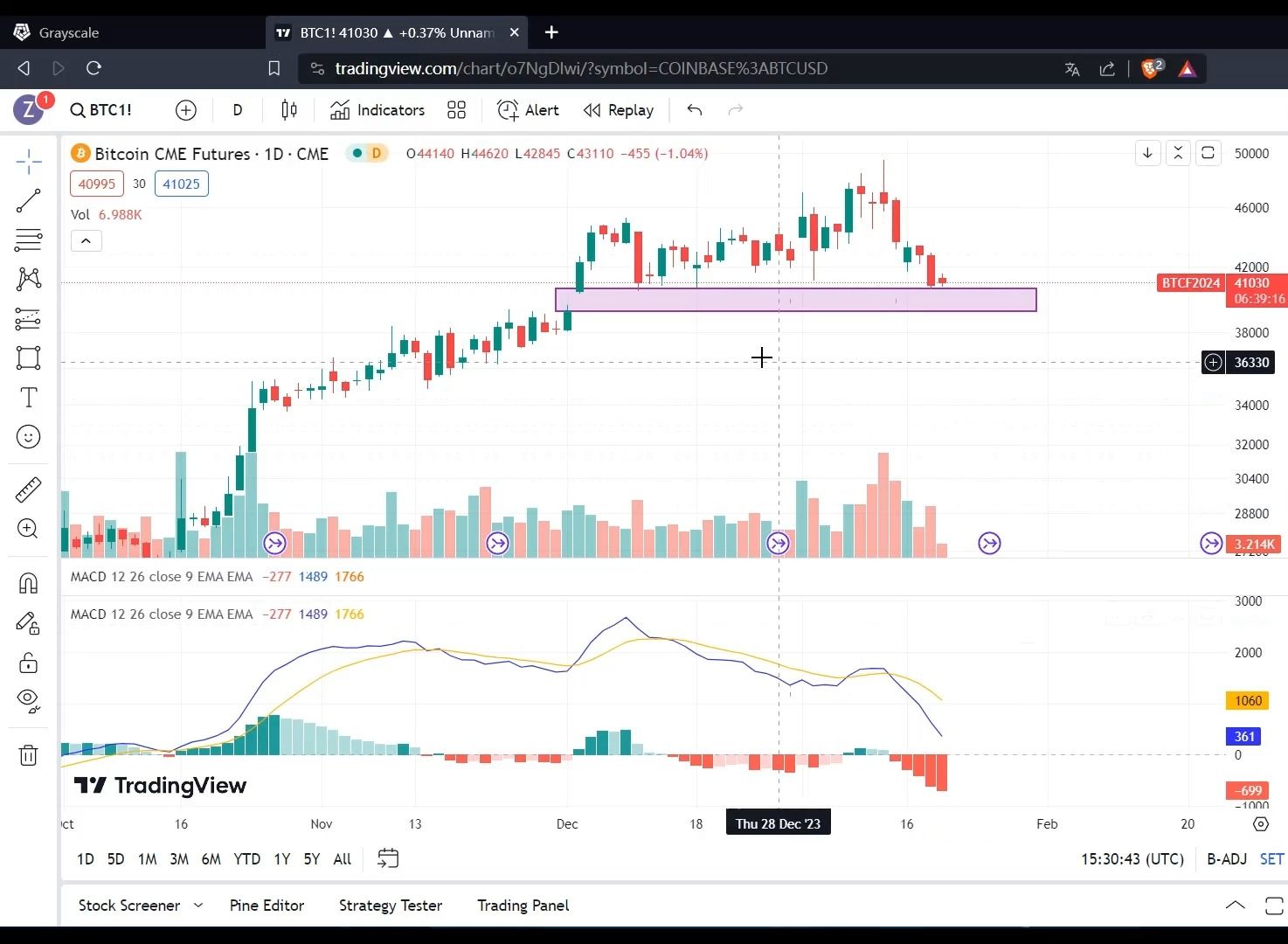Viewport: 1288px width, 944px height.
Task: Open the Stock Screener tab
Action: click(x=129, y=906)
